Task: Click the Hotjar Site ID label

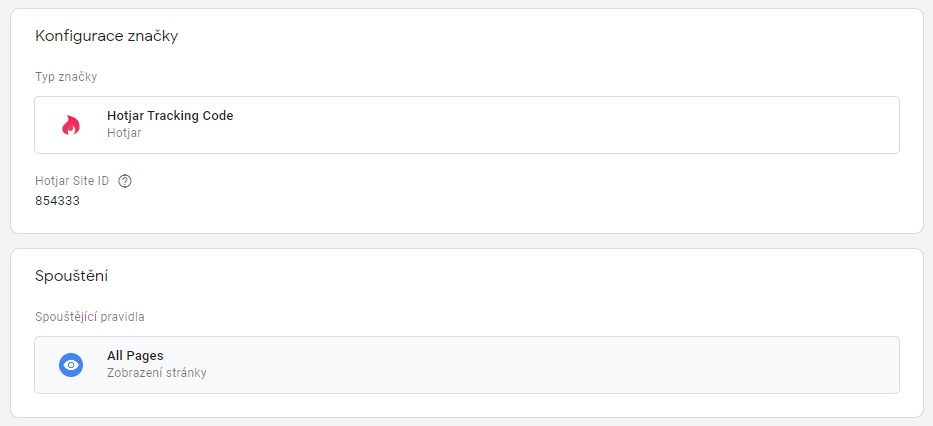Action: click(x=74, y=181)
